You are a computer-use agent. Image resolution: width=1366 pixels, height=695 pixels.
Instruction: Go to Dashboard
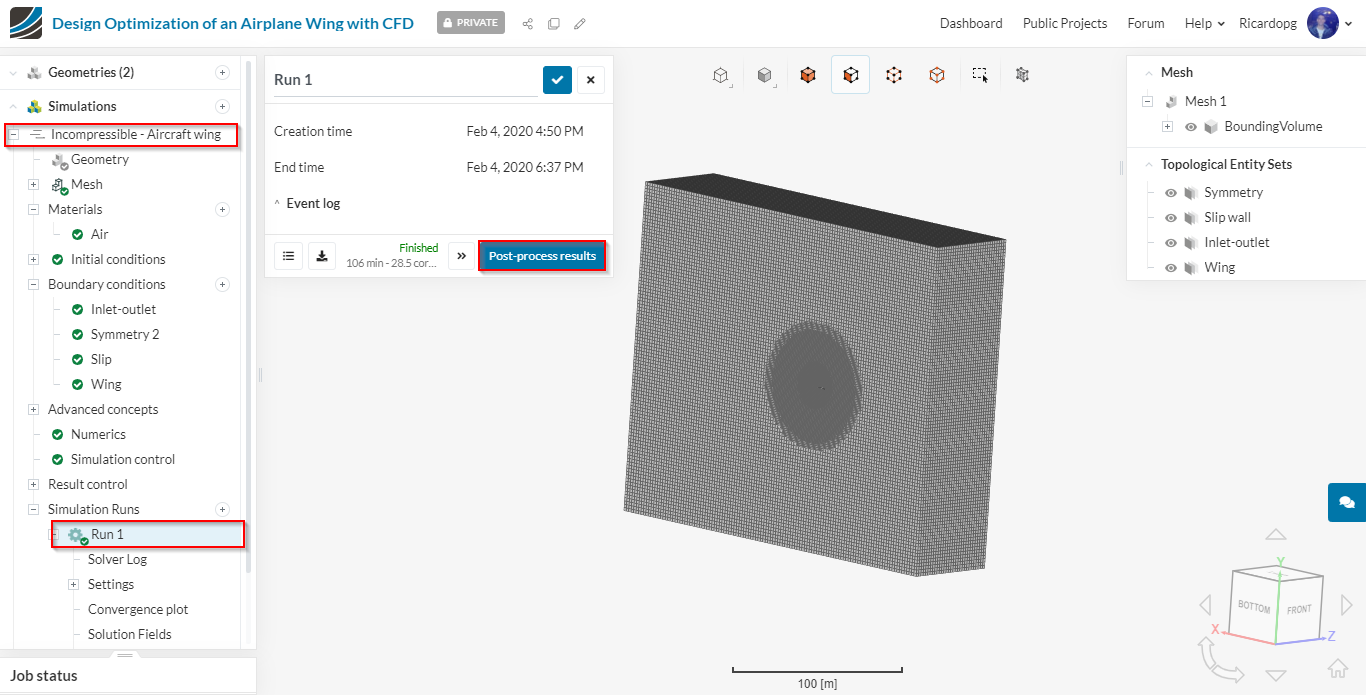click(971, 23)
